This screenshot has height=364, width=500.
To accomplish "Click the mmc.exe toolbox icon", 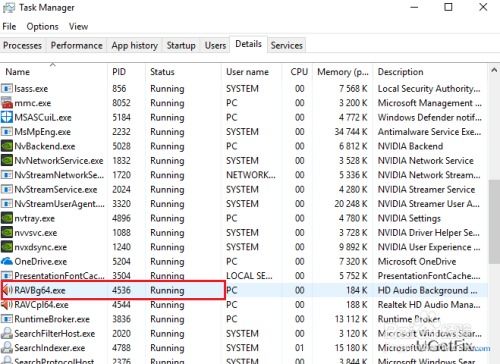I will pyautogui.click(x=7, y=103).
